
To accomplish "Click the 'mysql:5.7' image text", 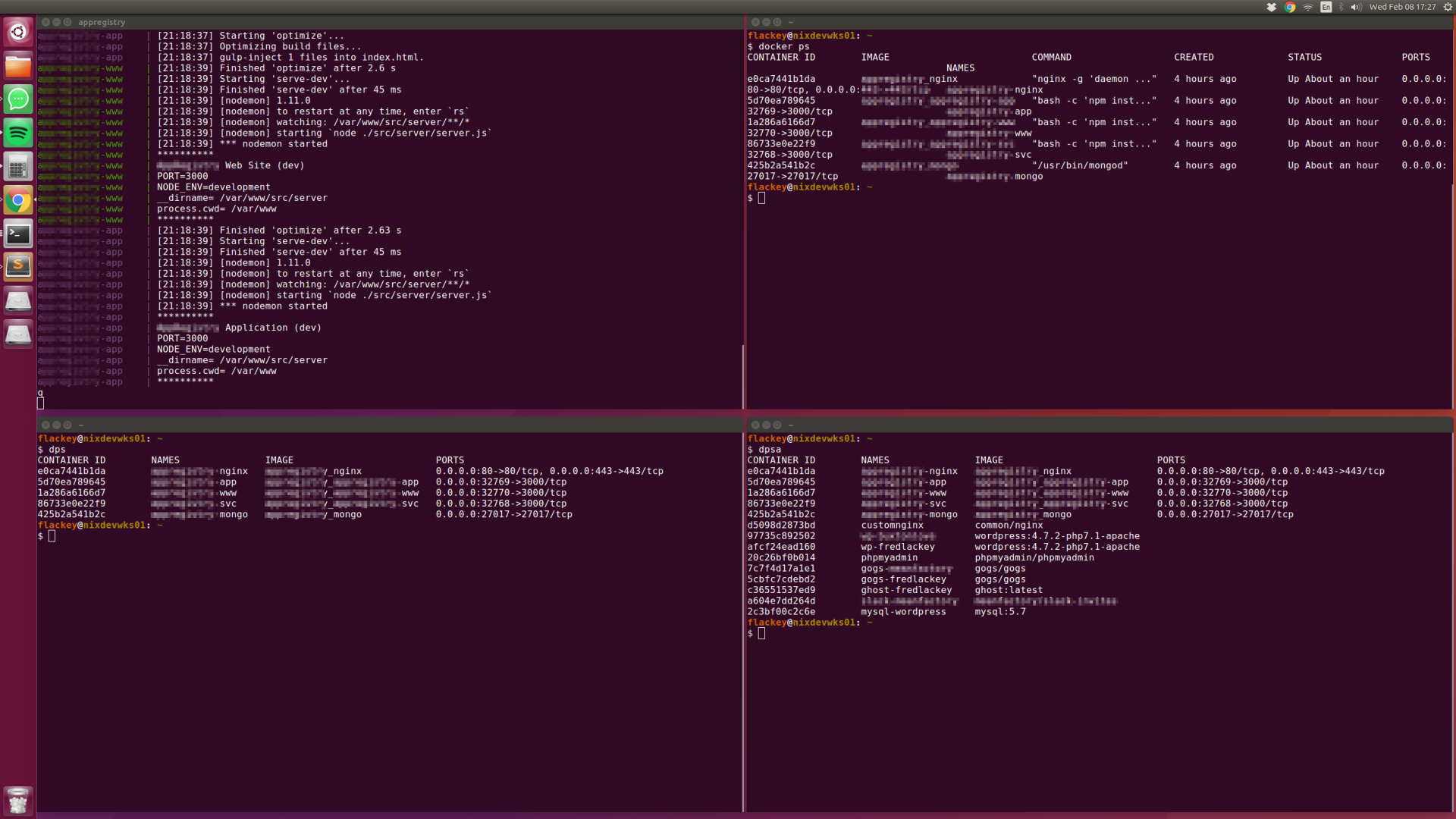I will (1000, 612).
